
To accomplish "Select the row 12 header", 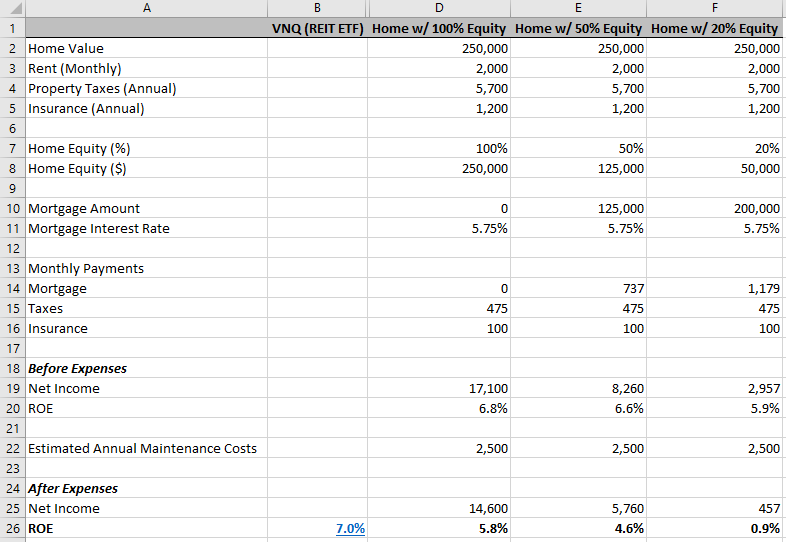I will click(x=13, y=248).
